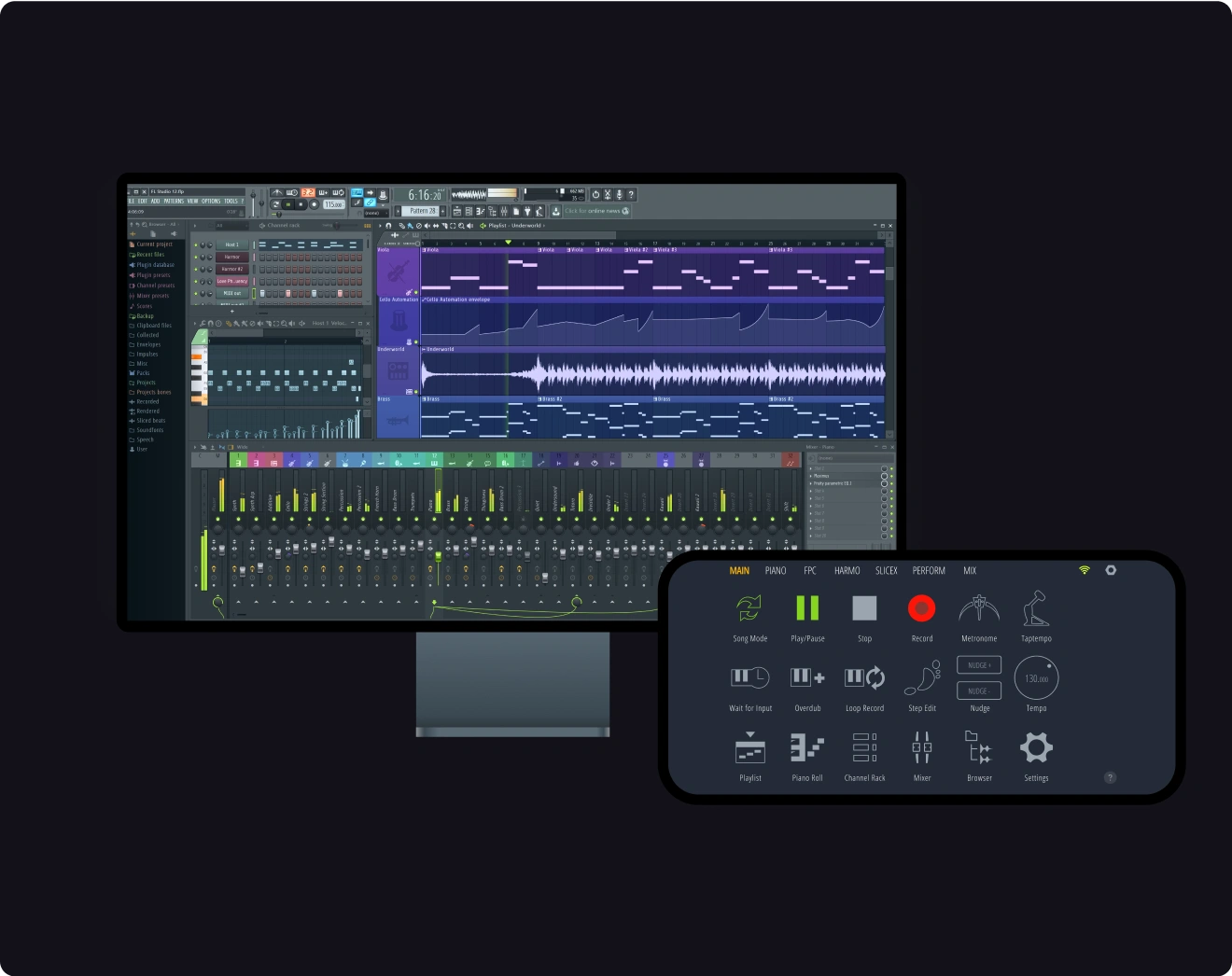Open Piano Roll from the remote
Image resolution: width=1232 pixels, height=976 pixels.
pyautogui.click(x=807, y=747)
